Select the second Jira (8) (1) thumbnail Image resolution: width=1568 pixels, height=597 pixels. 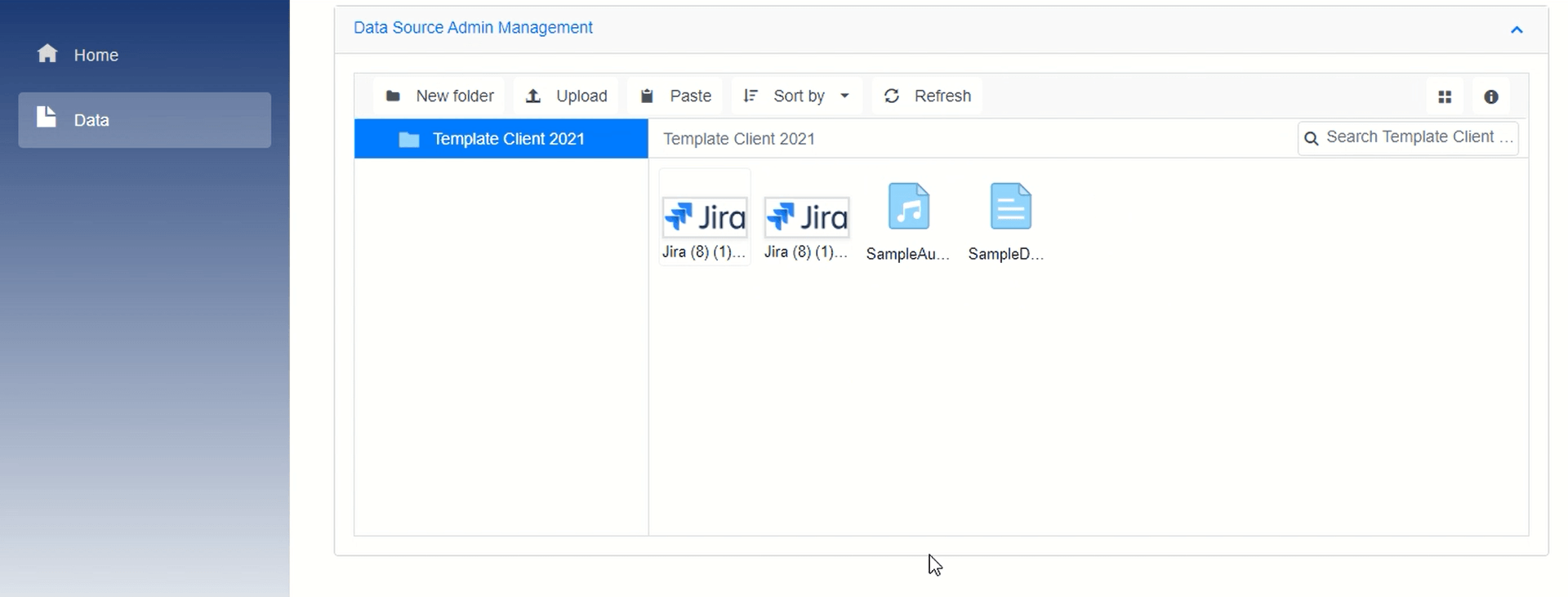pos(807,217)
